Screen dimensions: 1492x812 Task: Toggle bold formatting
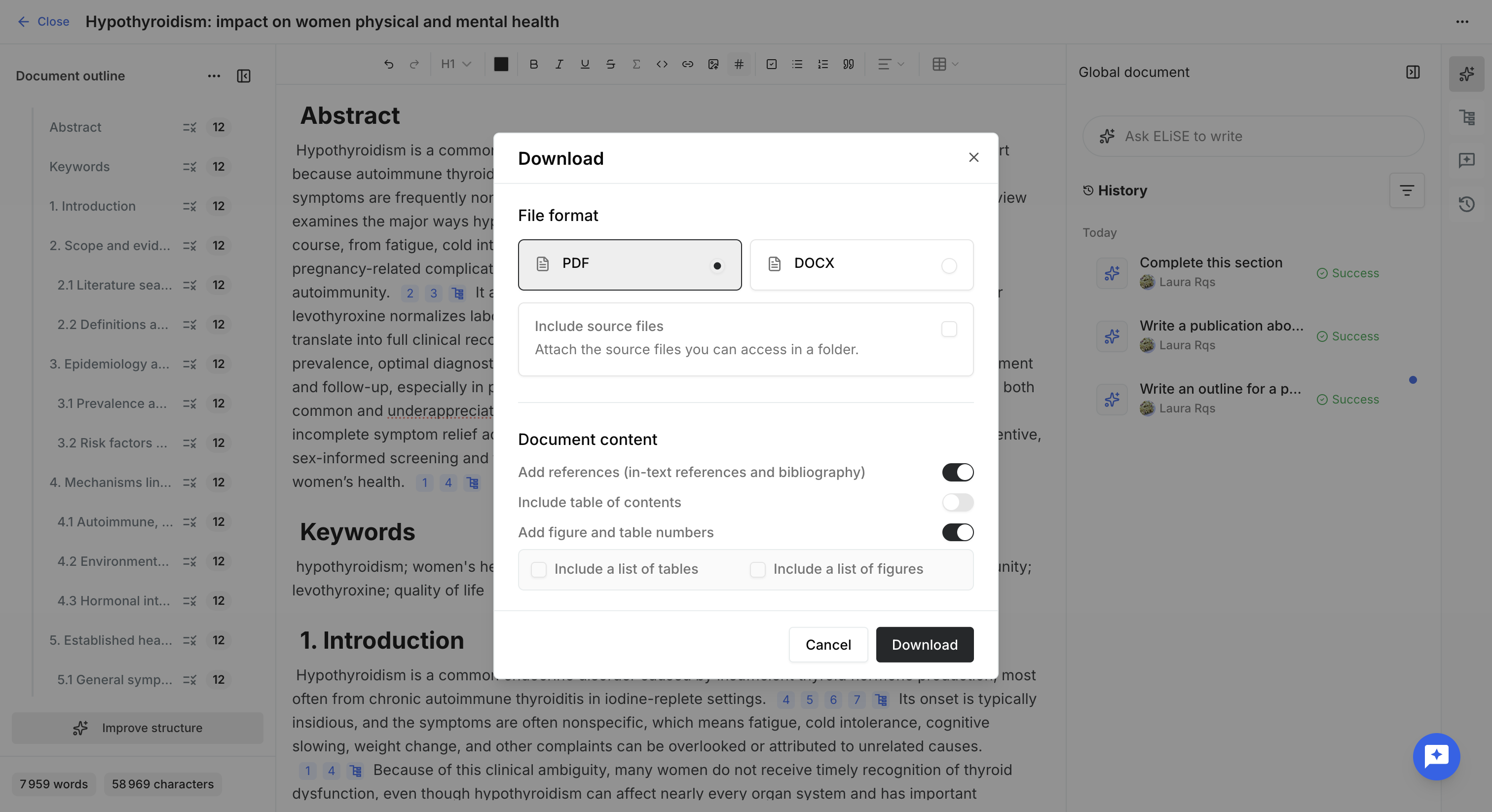(x=533, y=64)
